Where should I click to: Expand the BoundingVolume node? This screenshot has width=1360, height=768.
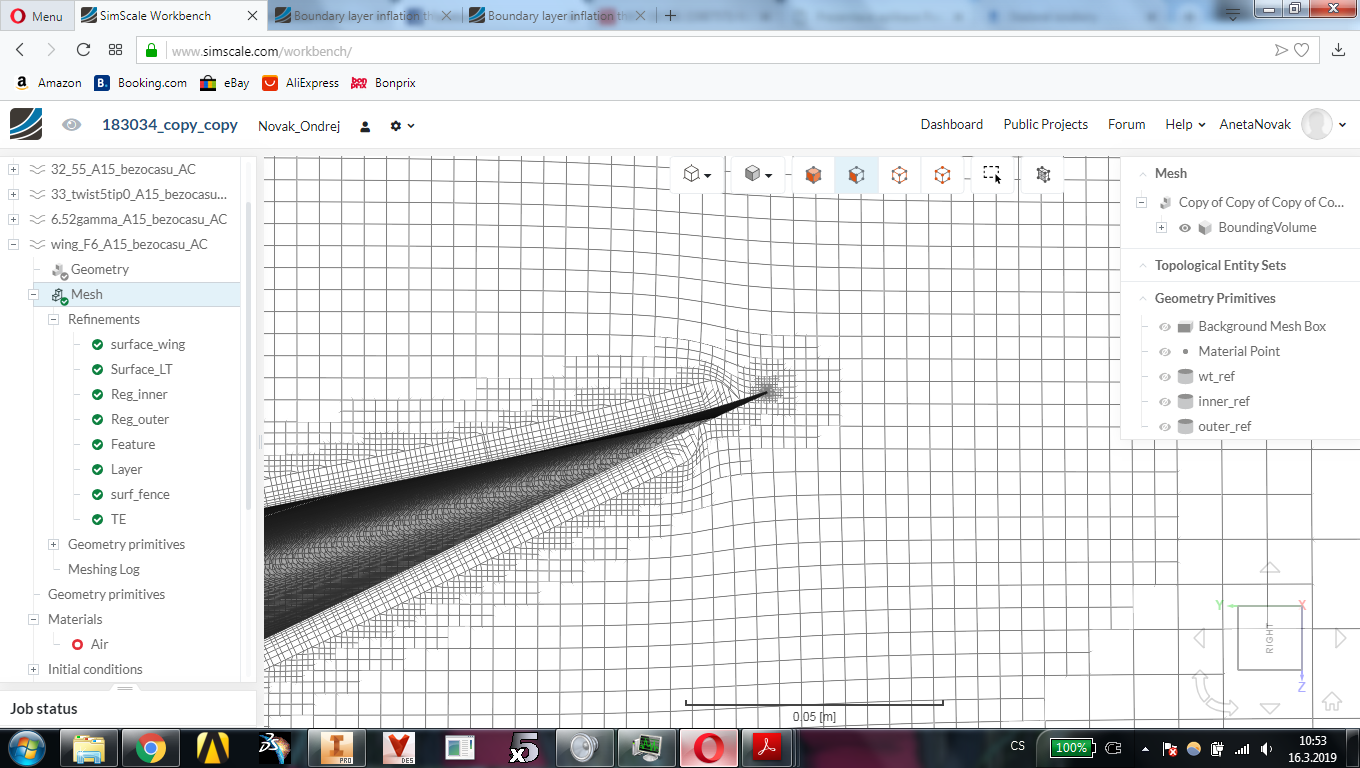tap(1161, 227)
